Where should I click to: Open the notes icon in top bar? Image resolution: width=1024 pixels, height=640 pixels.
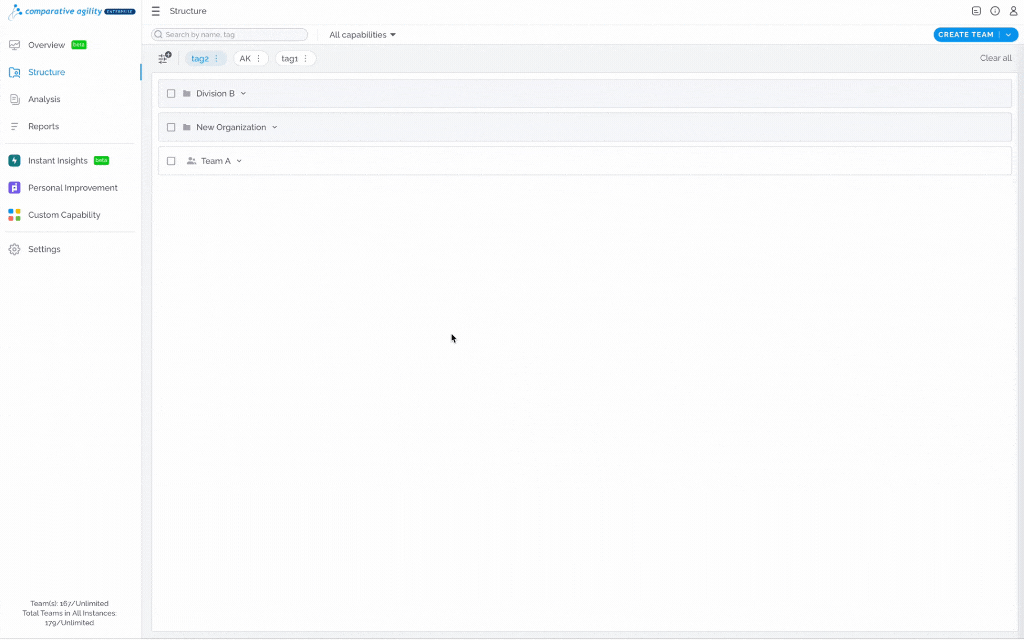point(976,11)
